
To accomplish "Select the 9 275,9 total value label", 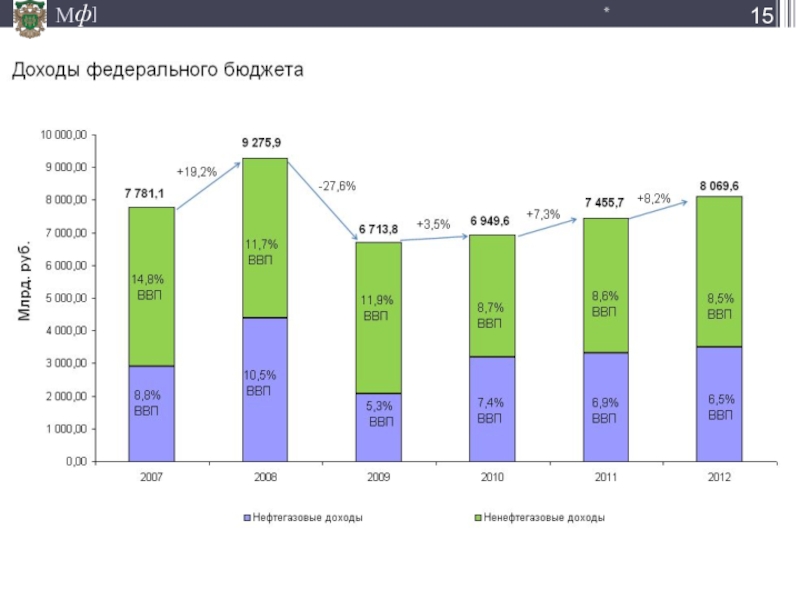I will click(261, 143).
